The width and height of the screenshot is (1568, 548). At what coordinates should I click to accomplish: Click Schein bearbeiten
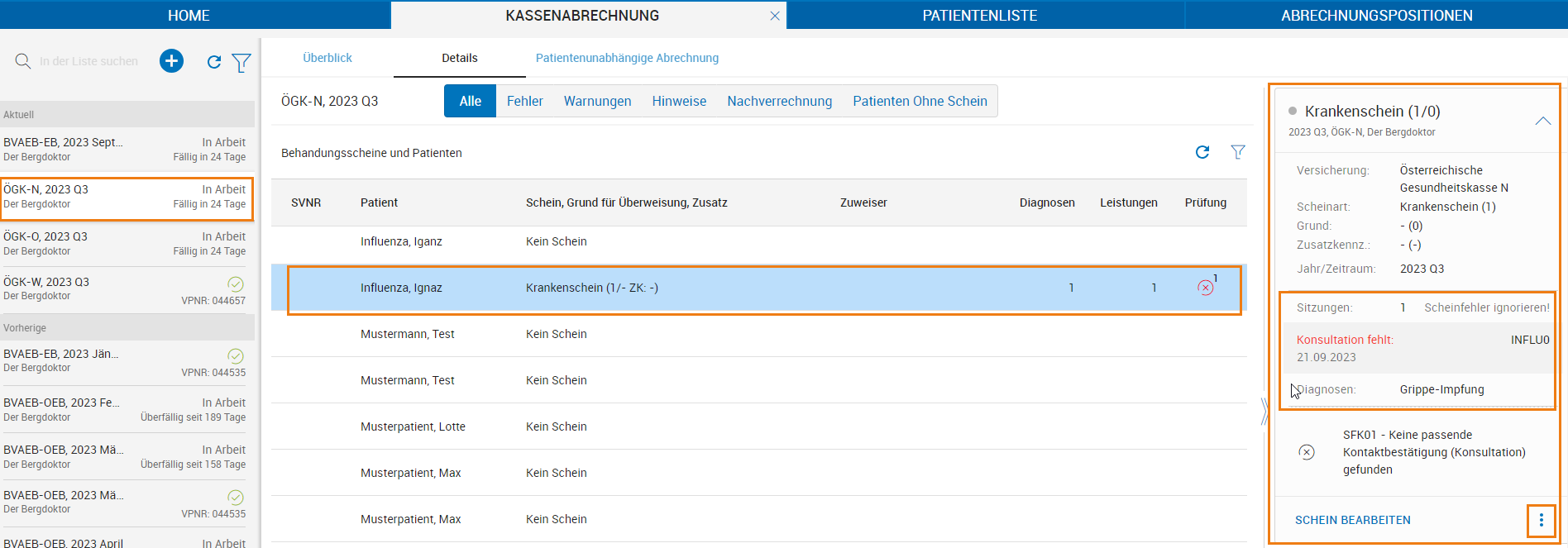[1353, 520]
